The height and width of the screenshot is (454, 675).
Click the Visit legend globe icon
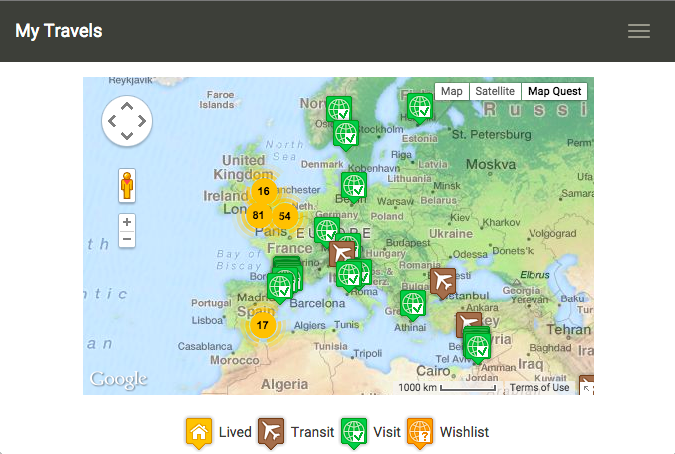coord(354,432)
